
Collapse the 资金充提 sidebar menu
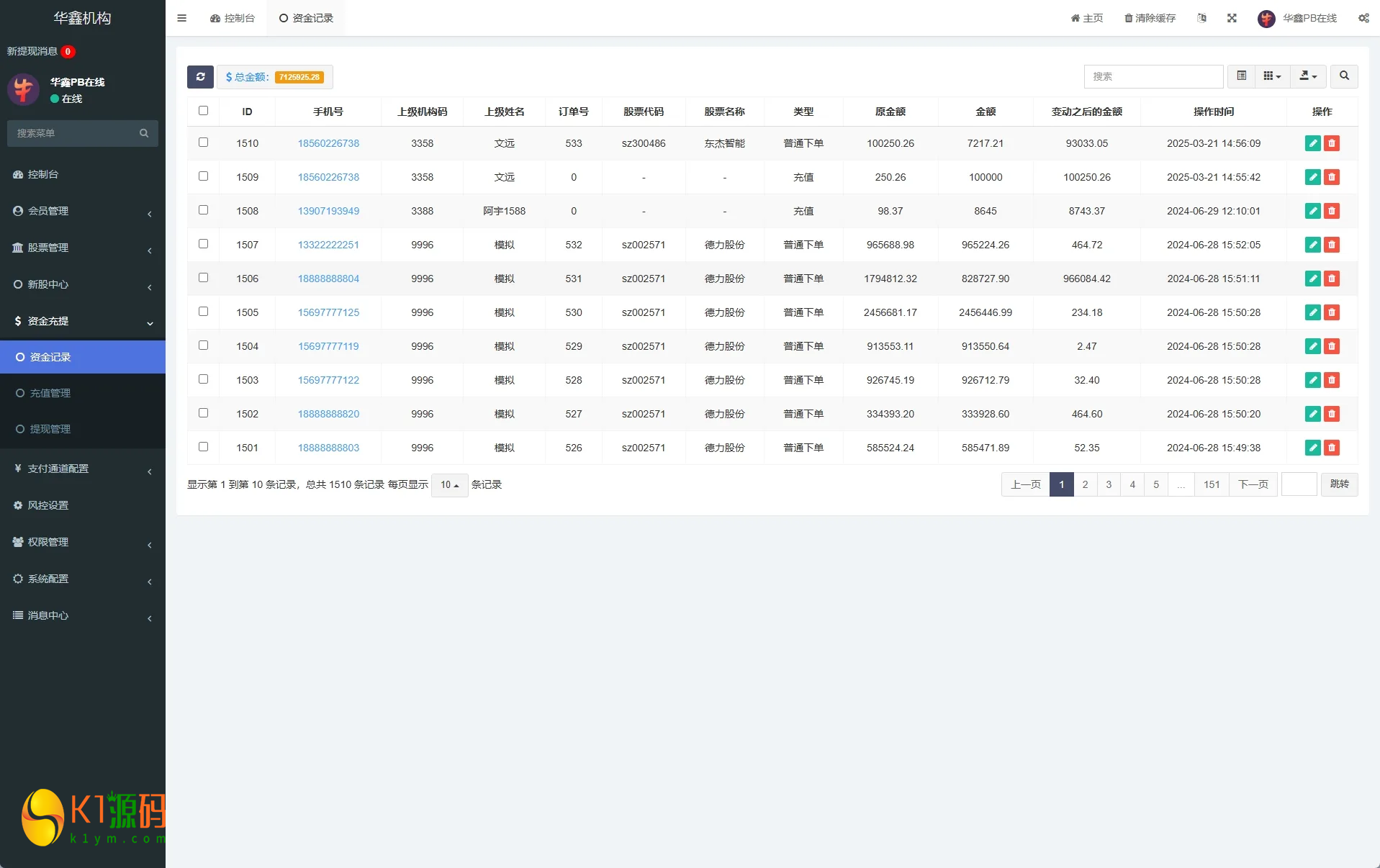click(83, 321)
